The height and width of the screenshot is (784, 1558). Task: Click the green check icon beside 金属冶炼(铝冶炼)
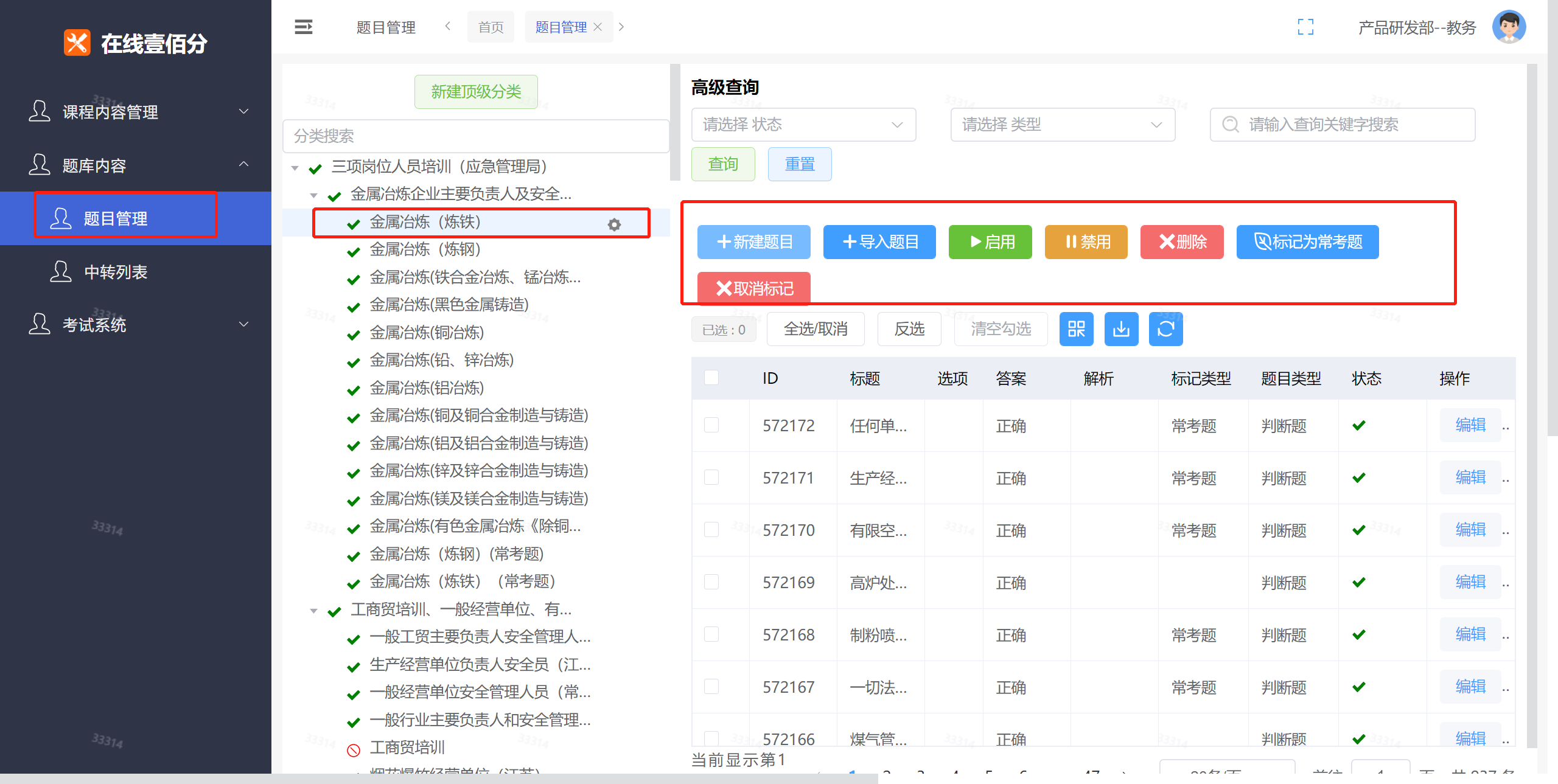pyautogui.click(x=353, y=390)
